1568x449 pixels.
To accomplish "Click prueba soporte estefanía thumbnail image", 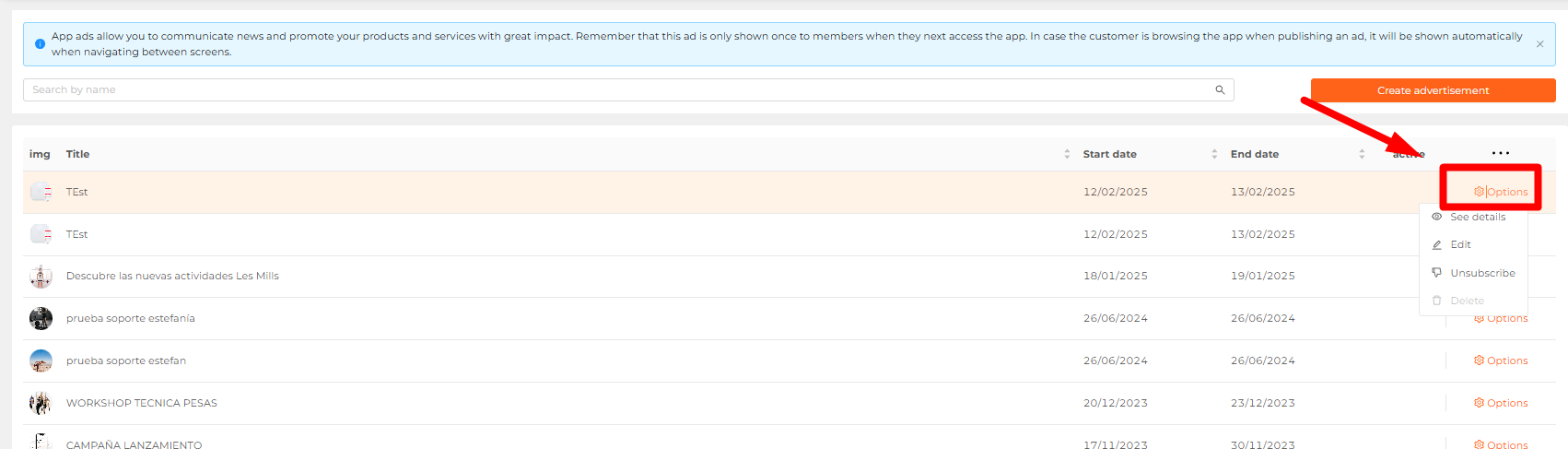I will [x=41, y=318].
